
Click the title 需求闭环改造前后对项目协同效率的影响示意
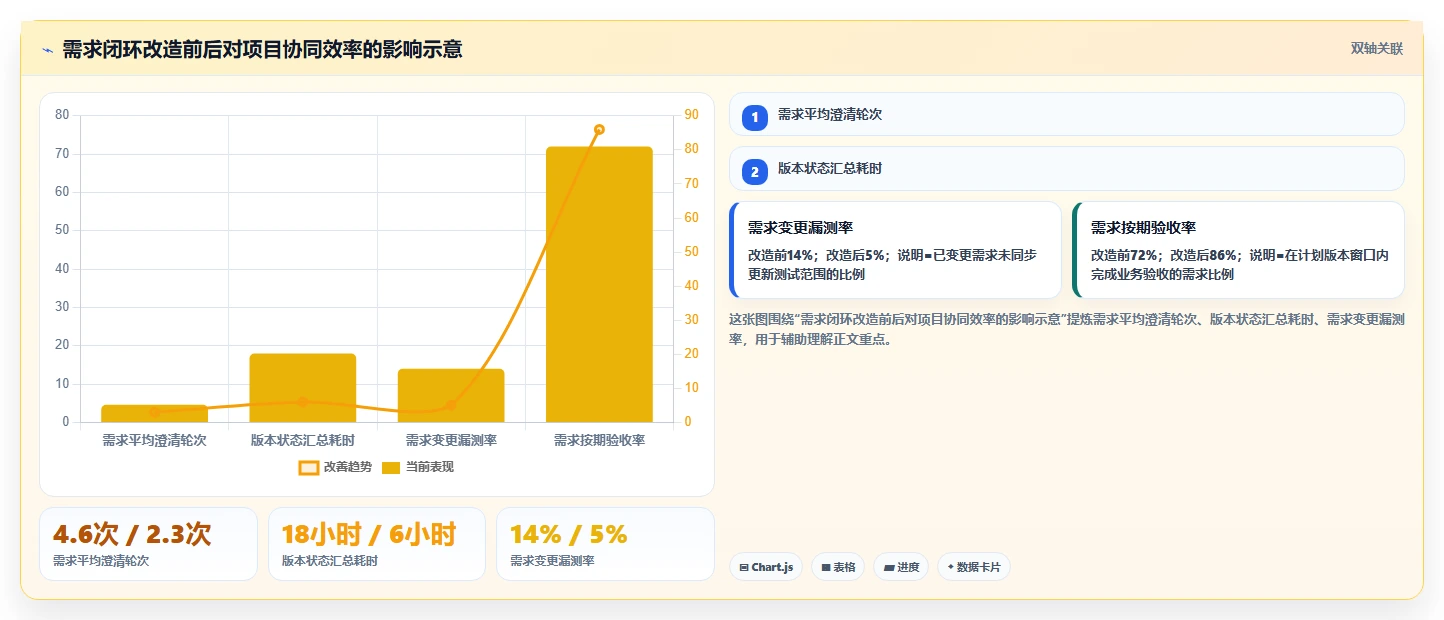click(262, 50)
